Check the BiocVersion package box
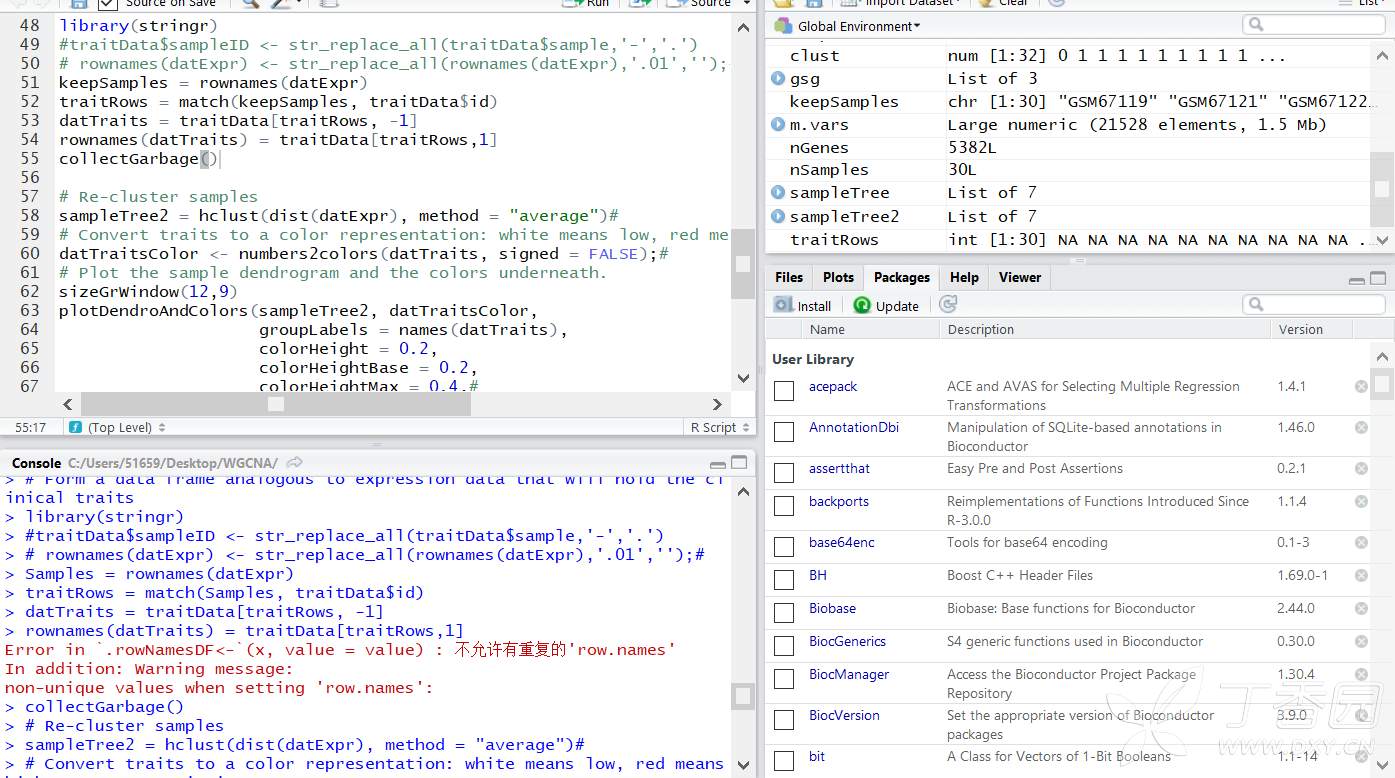The width and height of the screenshot is (1395, 778). tap(784, 720)
